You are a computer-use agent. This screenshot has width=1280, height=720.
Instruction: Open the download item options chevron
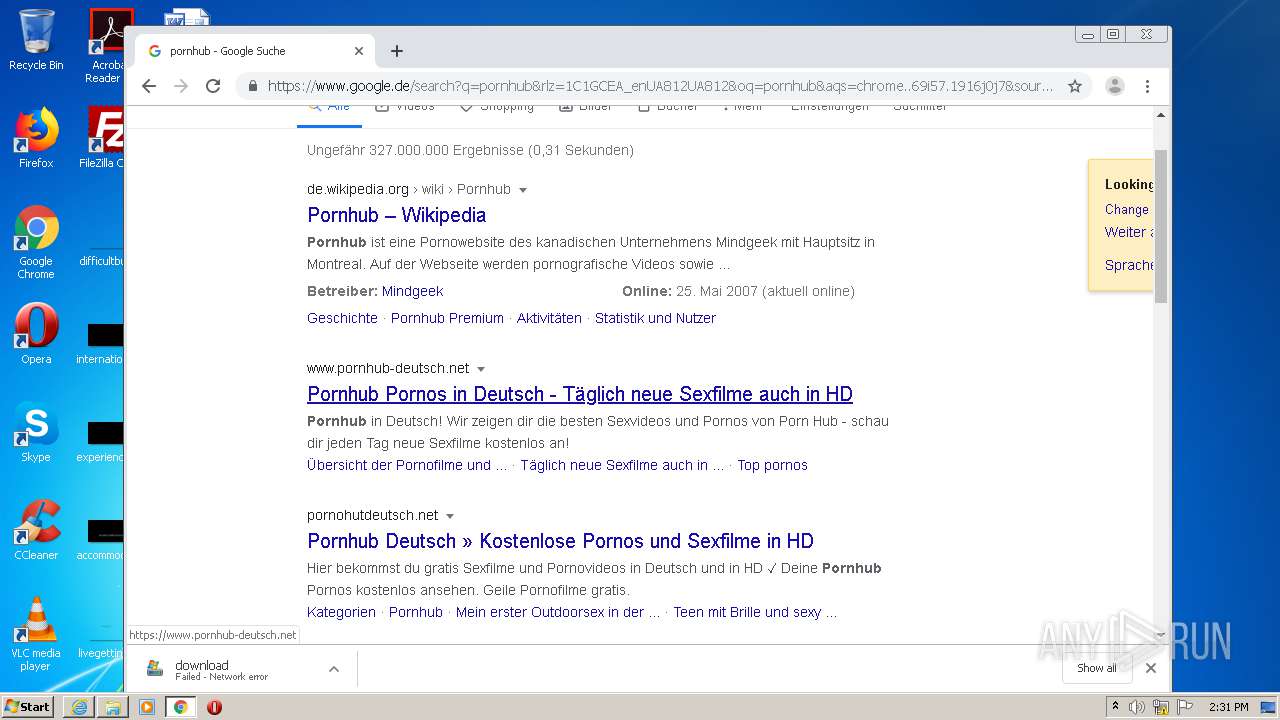334,669
